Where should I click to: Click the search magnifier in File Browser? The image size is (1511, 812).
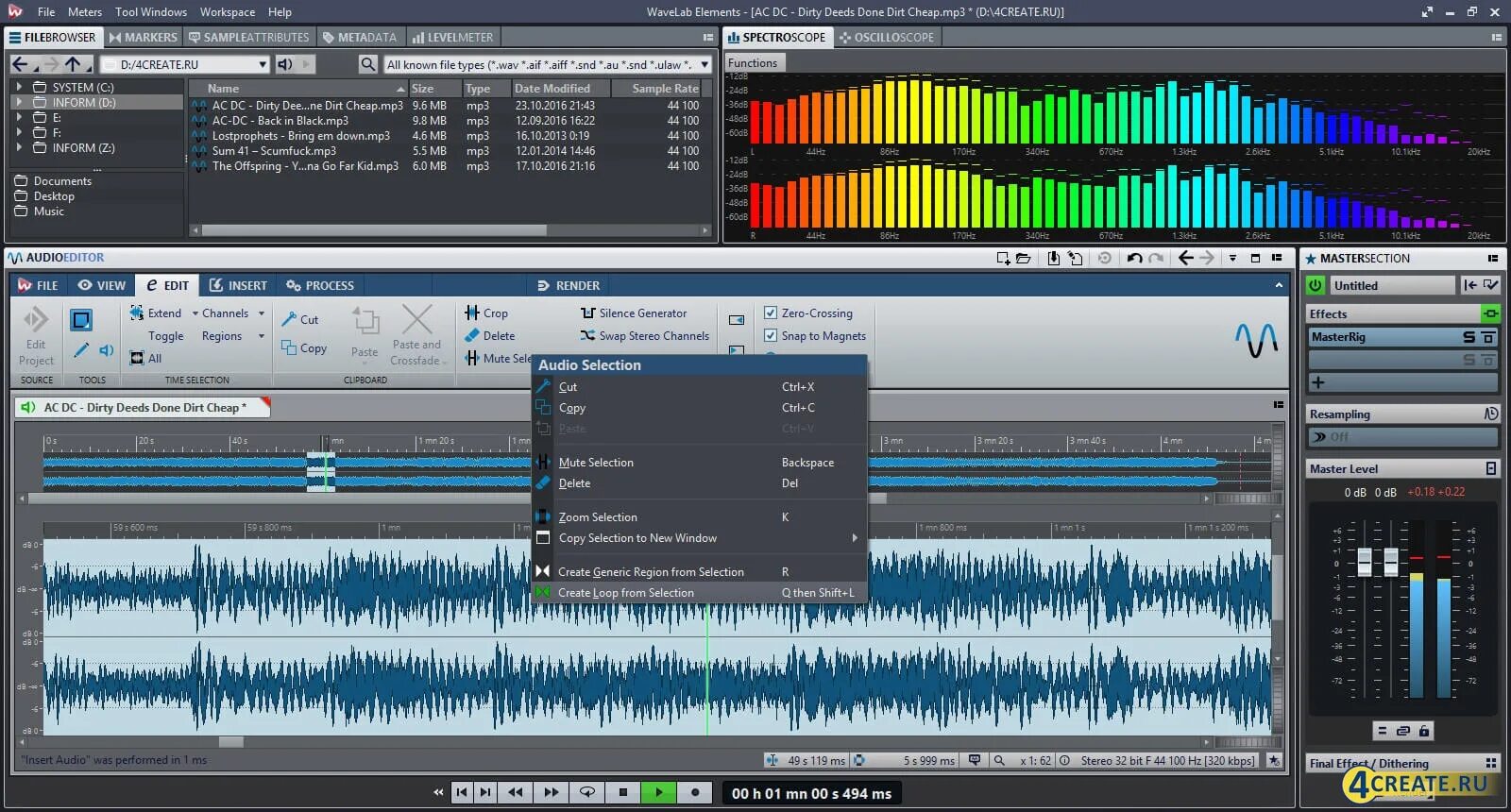pyautogui.click(x=368, y=64)
